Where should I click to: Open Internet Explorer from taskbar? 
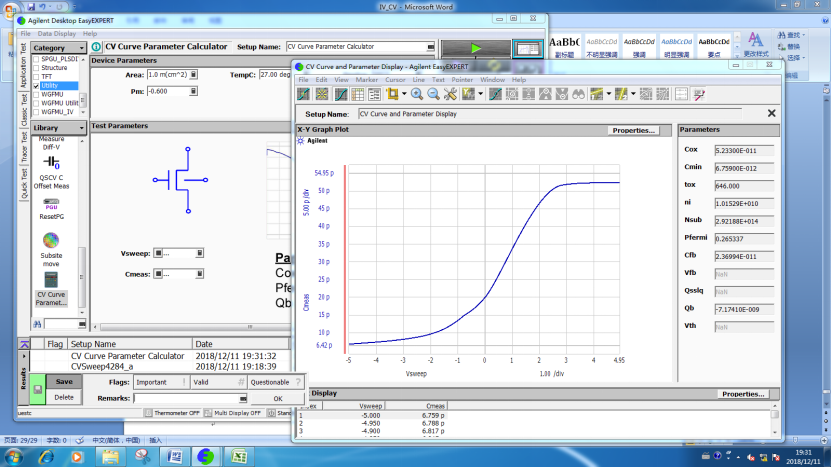point(47,456)
